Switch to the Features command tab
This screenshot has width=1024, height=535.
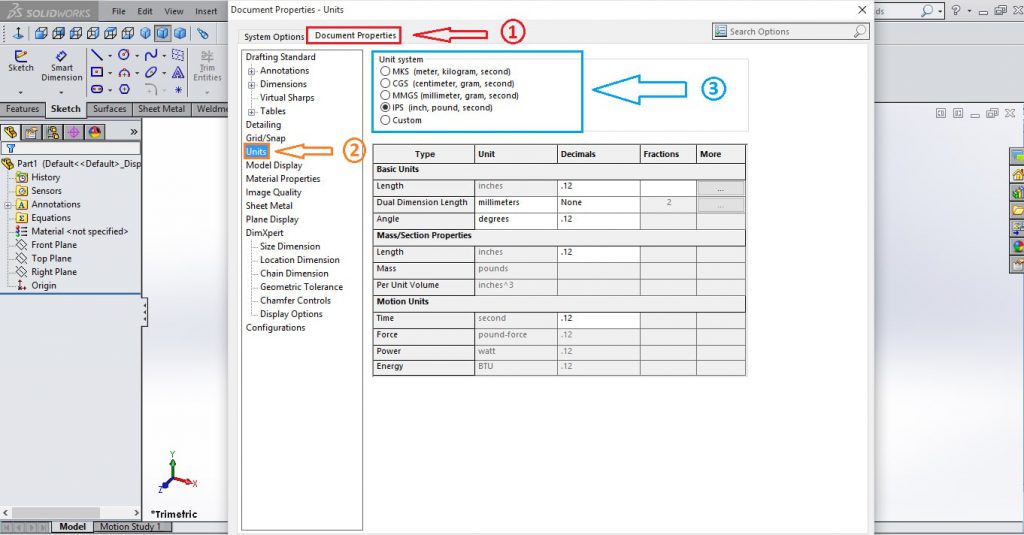point(23,109)
